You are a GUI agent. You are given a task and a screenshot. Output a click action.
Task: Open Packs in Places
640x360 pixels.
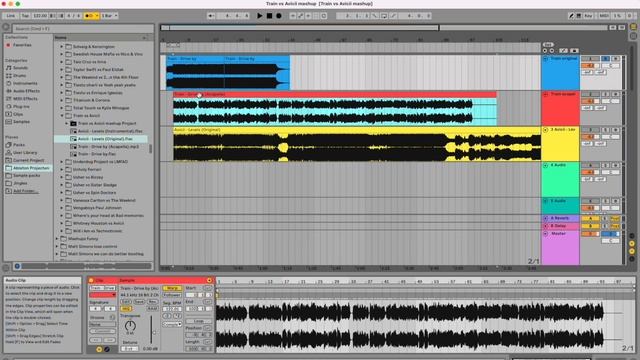click(x=19, y=145)
